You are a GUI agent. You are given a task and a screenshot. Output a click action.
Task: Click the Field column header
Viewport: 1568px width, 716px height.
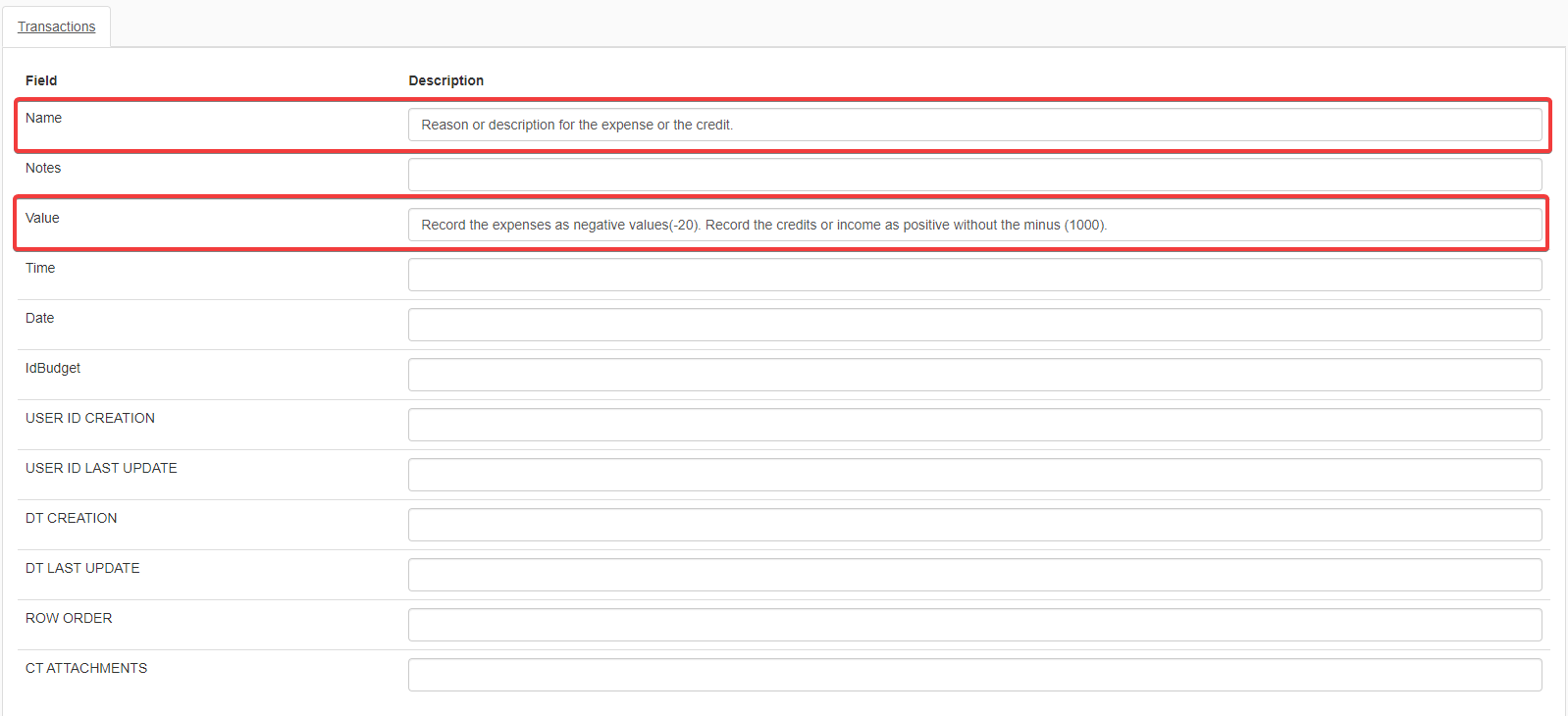[x=41, y=80]
